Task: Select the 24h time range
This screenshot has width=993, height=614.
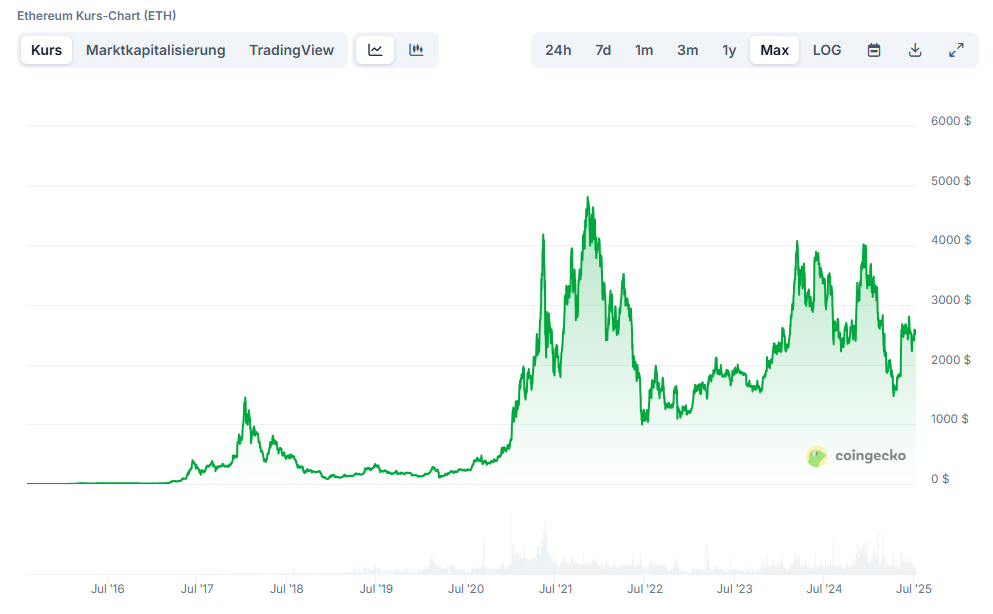Action: (x=558, y=50)
